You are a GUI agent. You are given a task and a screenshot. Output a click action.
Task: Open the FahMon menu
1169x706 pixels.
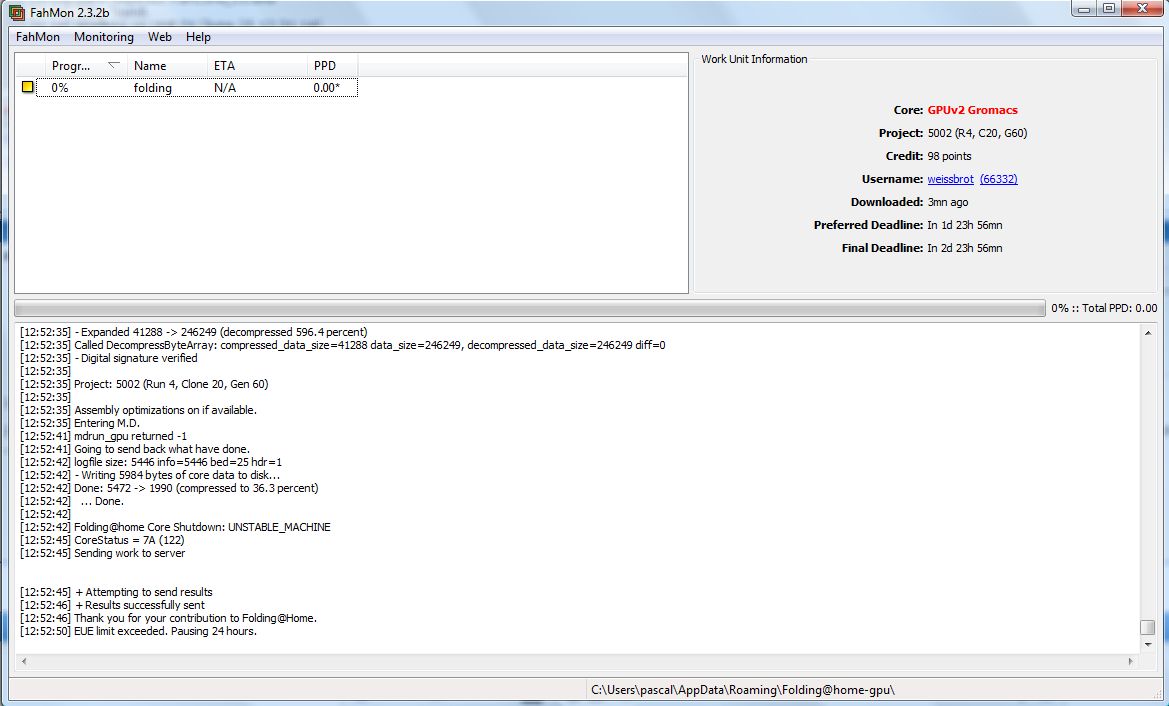[37, 37]
